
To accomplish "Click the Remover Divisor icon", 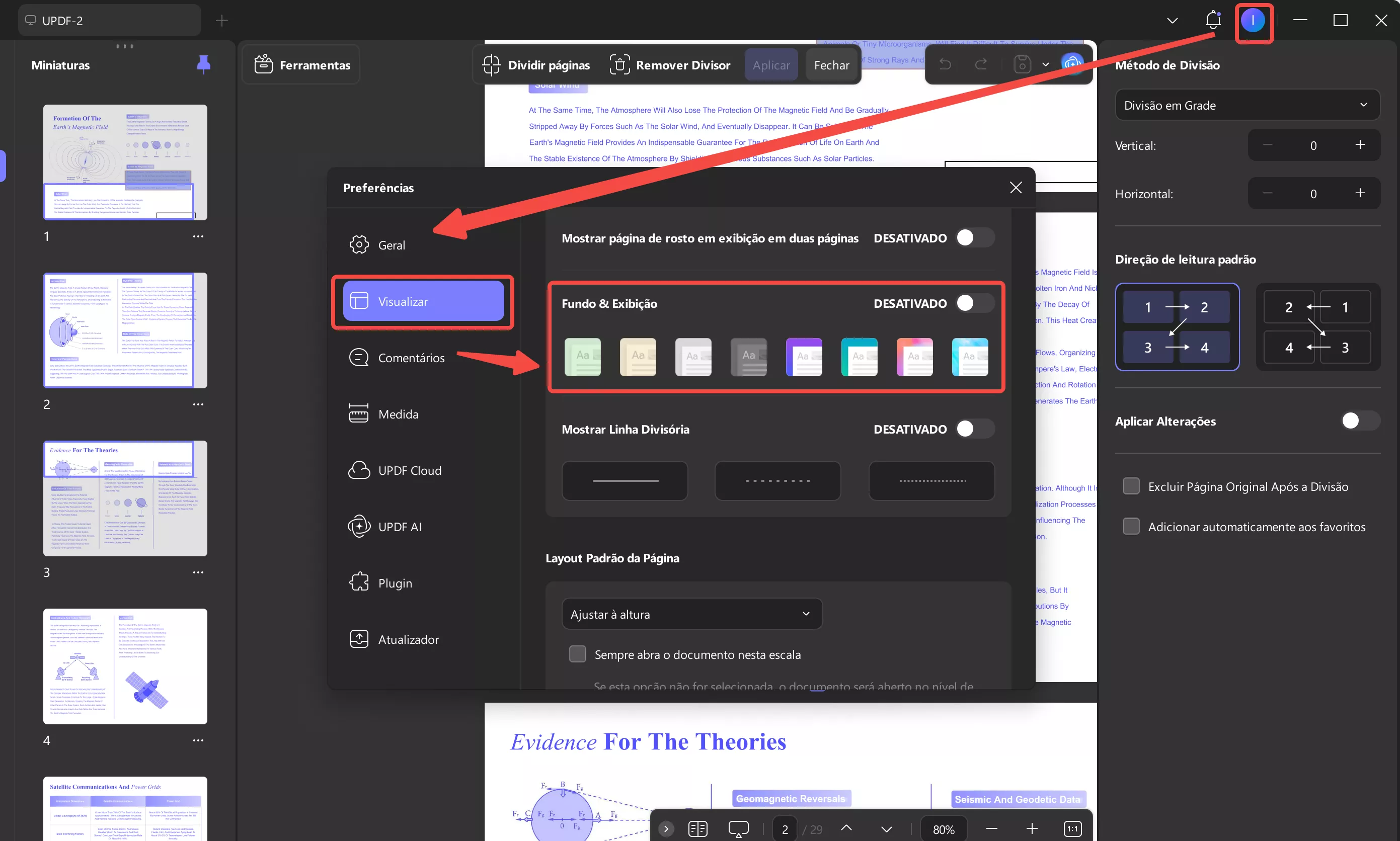I will point(619,65).
